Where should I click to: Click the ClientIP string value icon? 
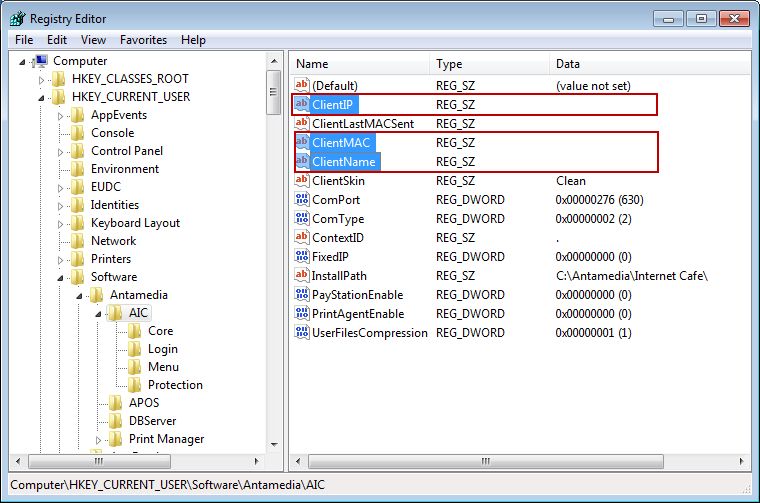pyautogui.click(x=301, y=104)
